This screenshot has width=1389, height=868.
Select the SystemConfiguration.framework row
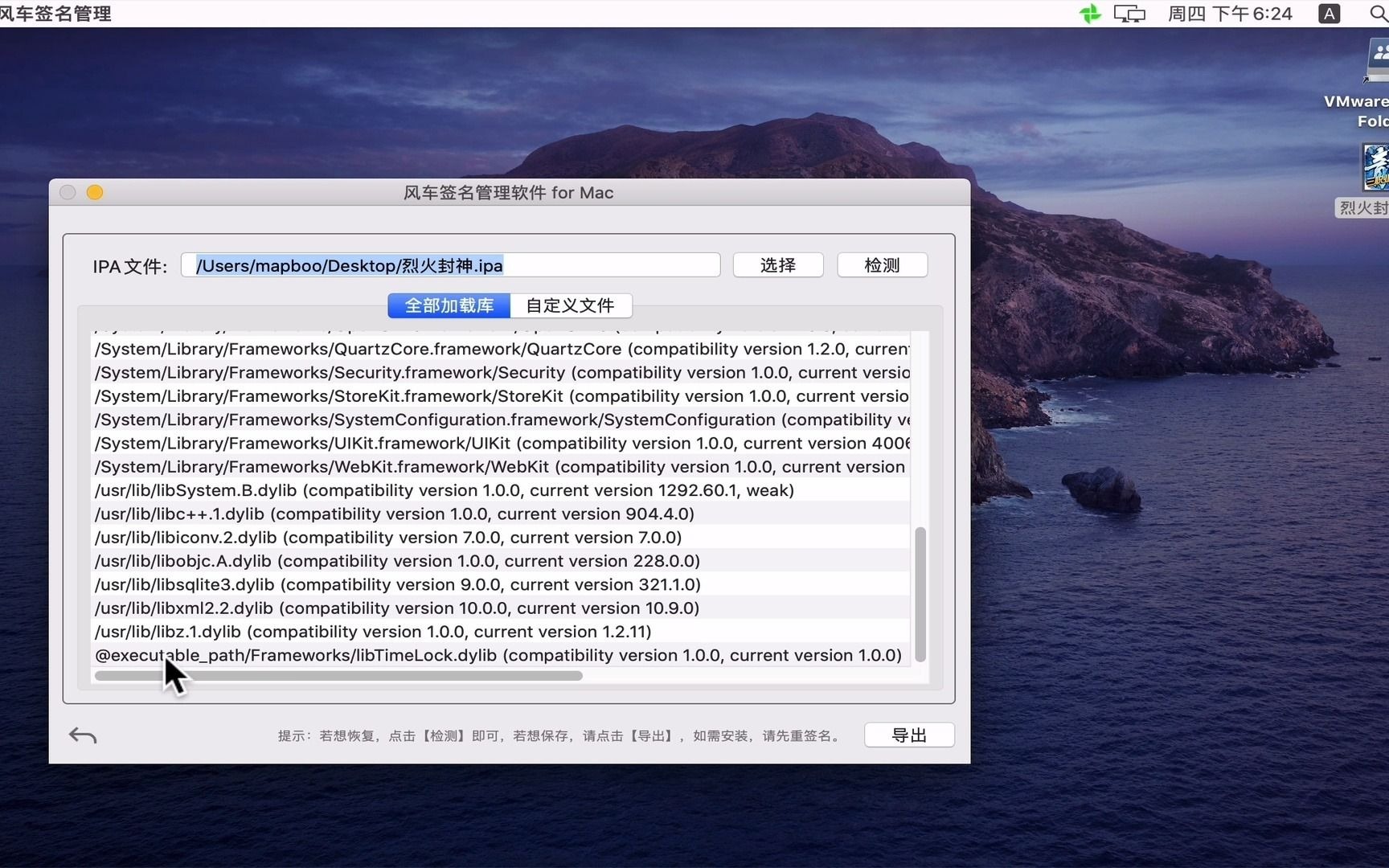coord(502,420)
